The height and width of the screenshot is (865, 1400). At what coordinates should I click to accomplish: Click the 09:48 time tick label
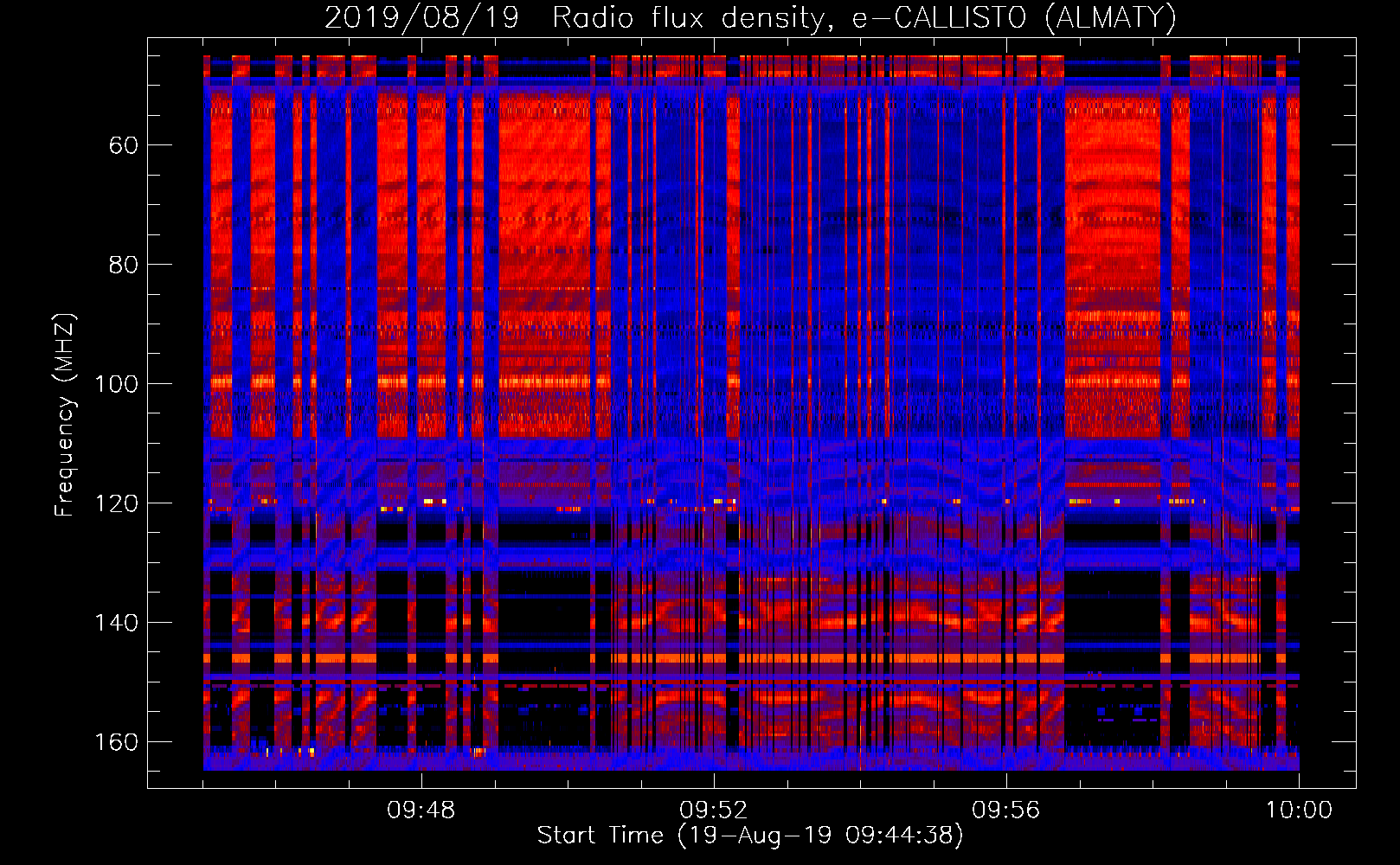[x=421, y=811]
